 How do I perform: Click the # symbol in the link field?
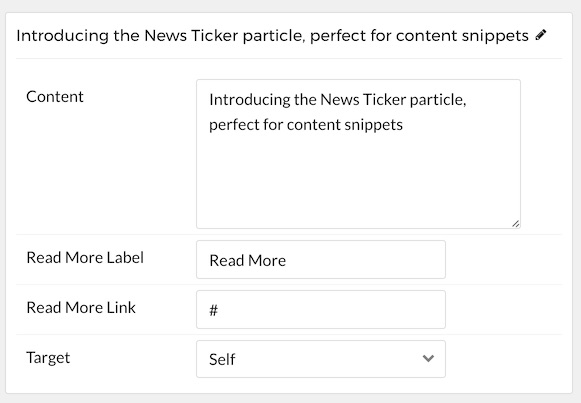[213, 310]
